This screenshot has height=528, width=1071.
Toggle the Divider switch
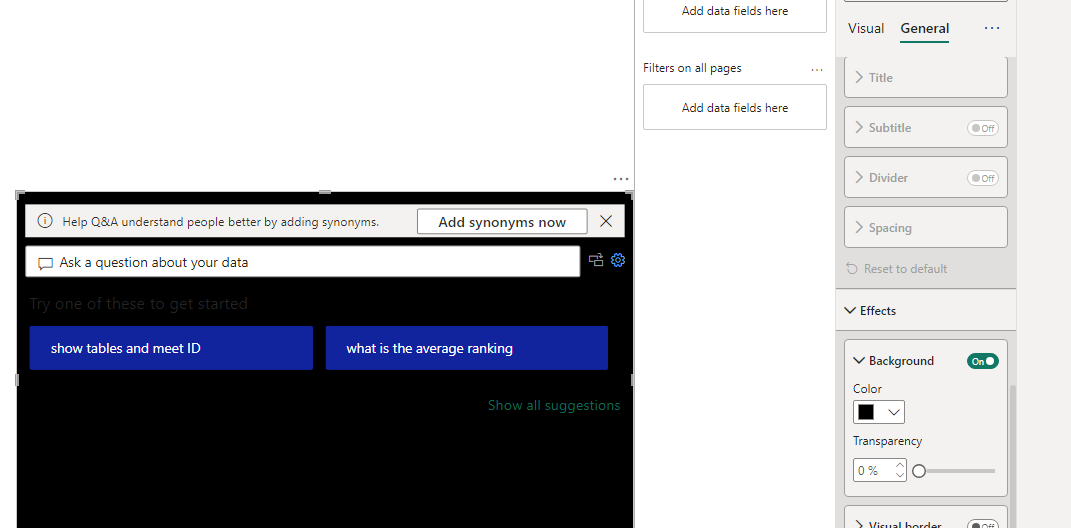pyautogui.click(x=982, y=178)
